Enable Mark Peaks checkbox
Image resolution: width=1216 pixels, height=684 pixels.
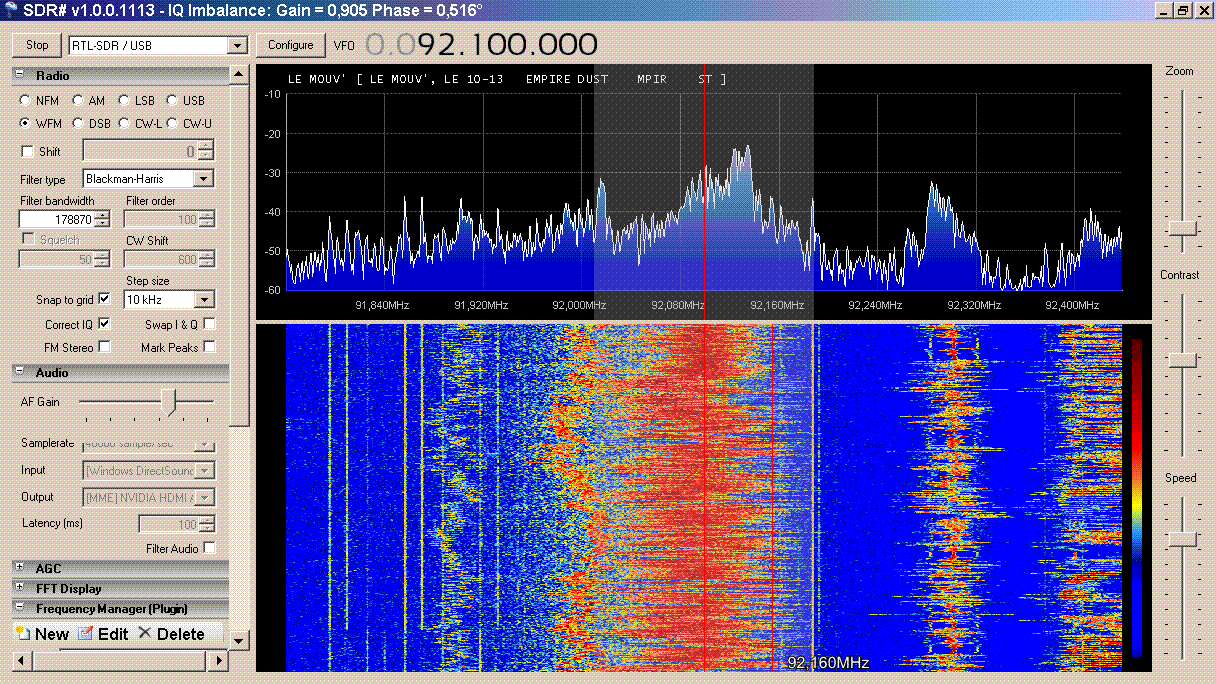(209, 347)
